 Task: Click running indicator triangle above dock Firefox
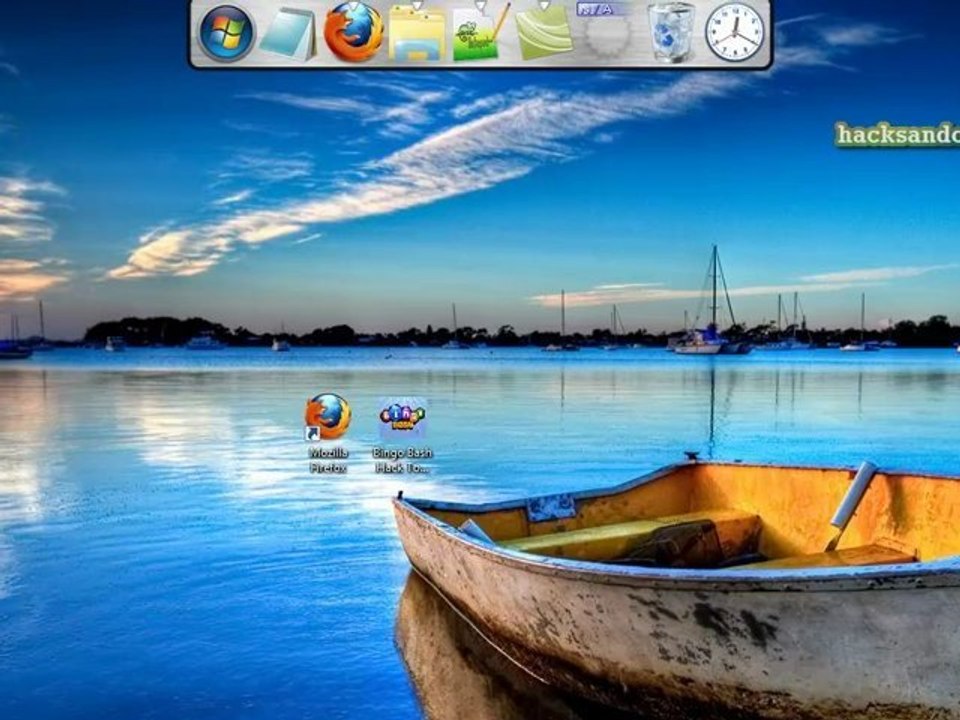tap(353, 6)
